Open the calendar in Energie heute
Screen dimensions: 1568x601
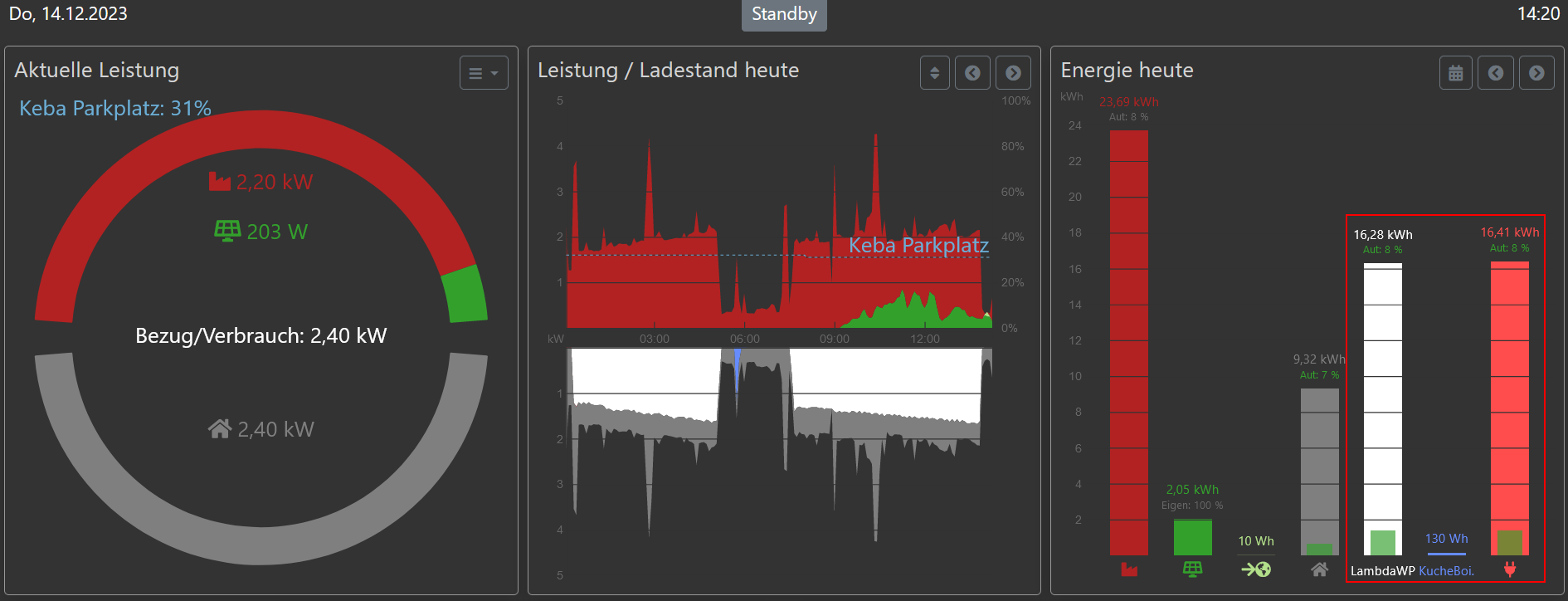point(1456,73)
